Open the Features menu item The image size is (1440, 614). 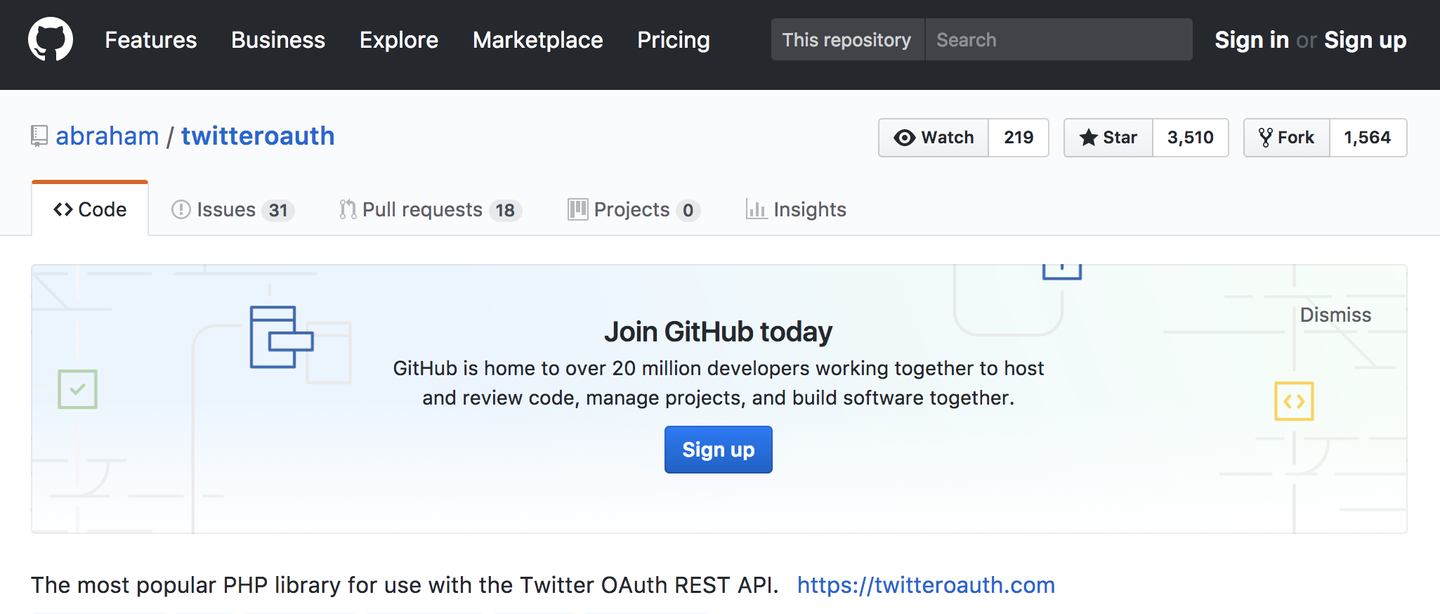(x=151, y=40)
